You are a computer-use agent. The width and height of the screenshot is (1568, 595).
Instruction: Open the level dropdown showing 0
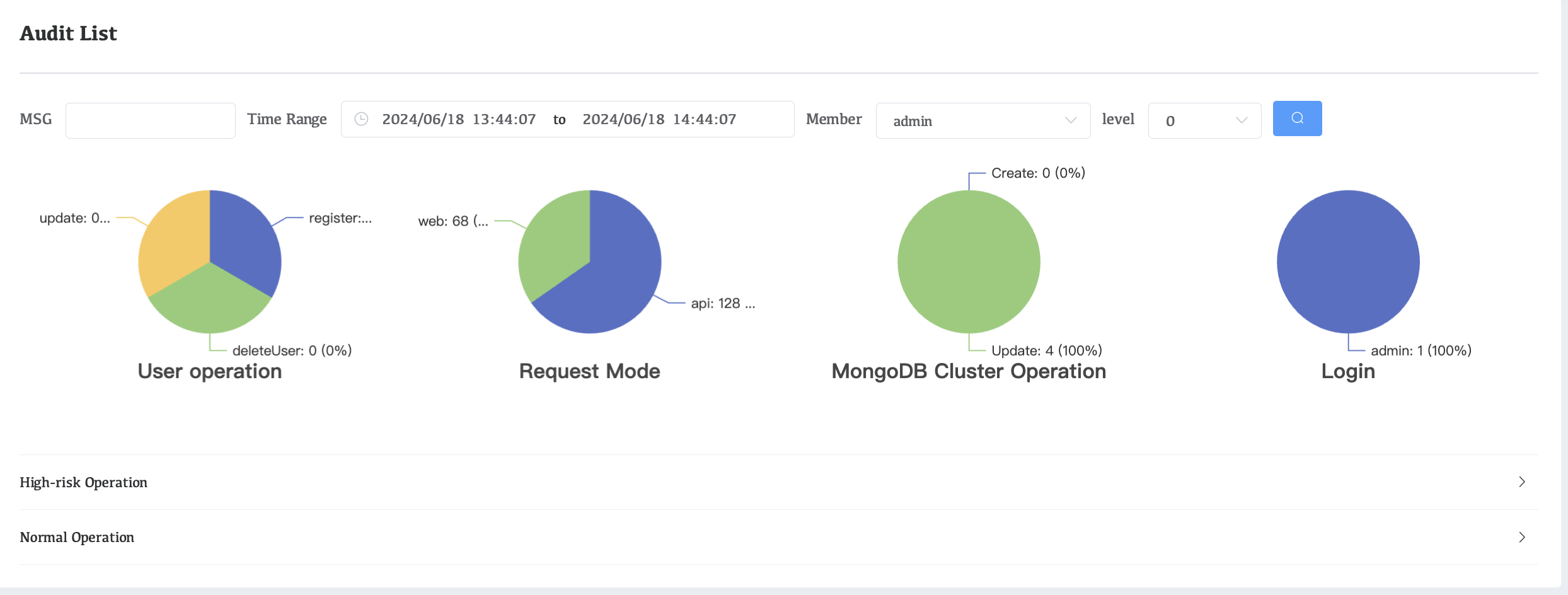point(1204,120)
